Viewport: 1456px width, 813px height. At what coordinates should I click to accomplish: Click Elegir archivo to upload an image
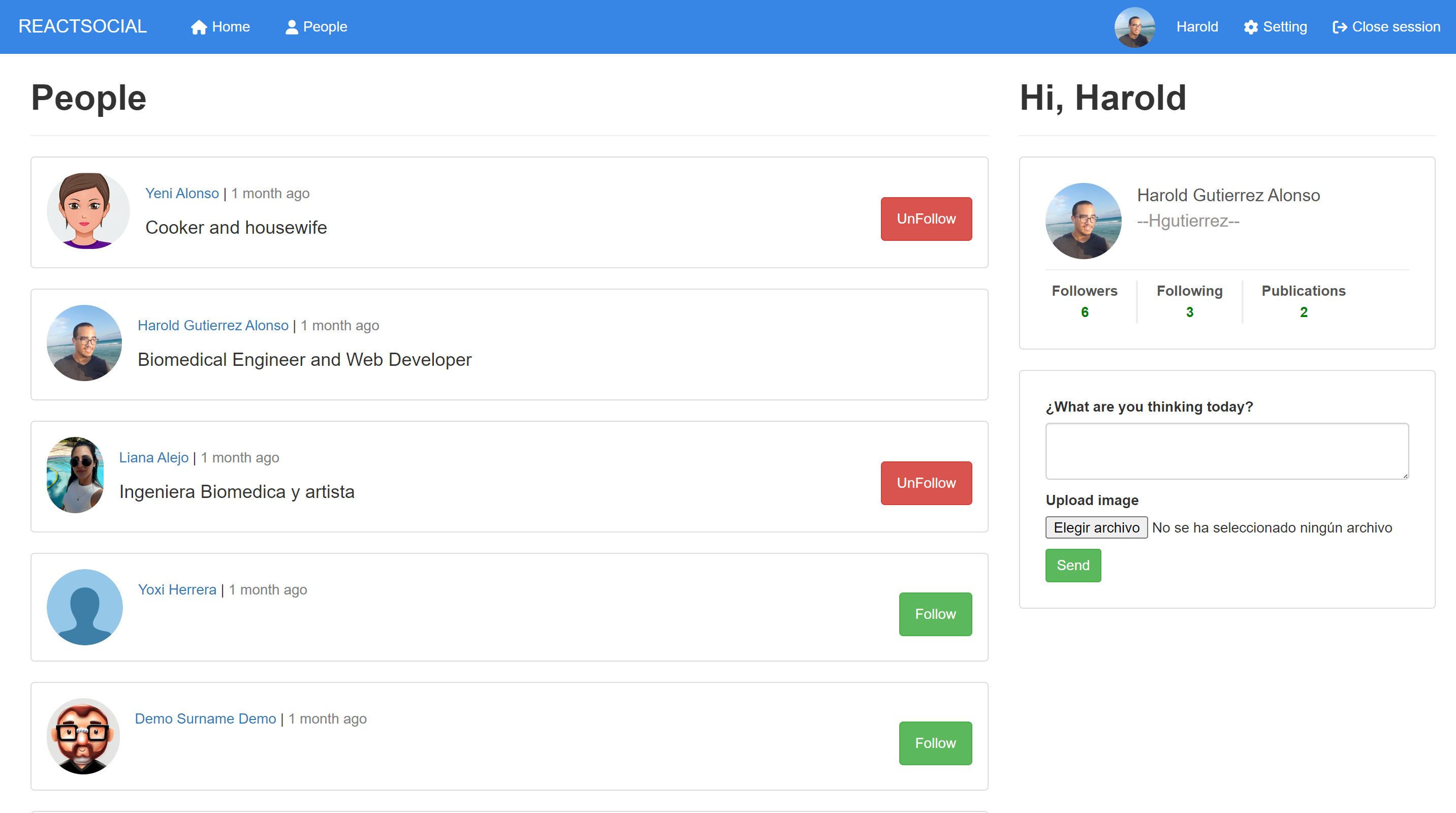(x=1096, y=527)
